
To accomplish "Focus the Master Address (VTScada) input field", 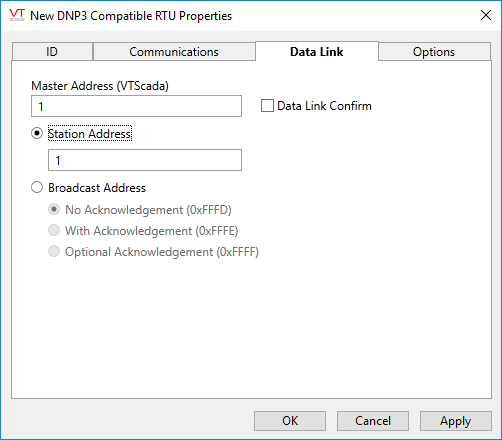I will coord(136,106).
